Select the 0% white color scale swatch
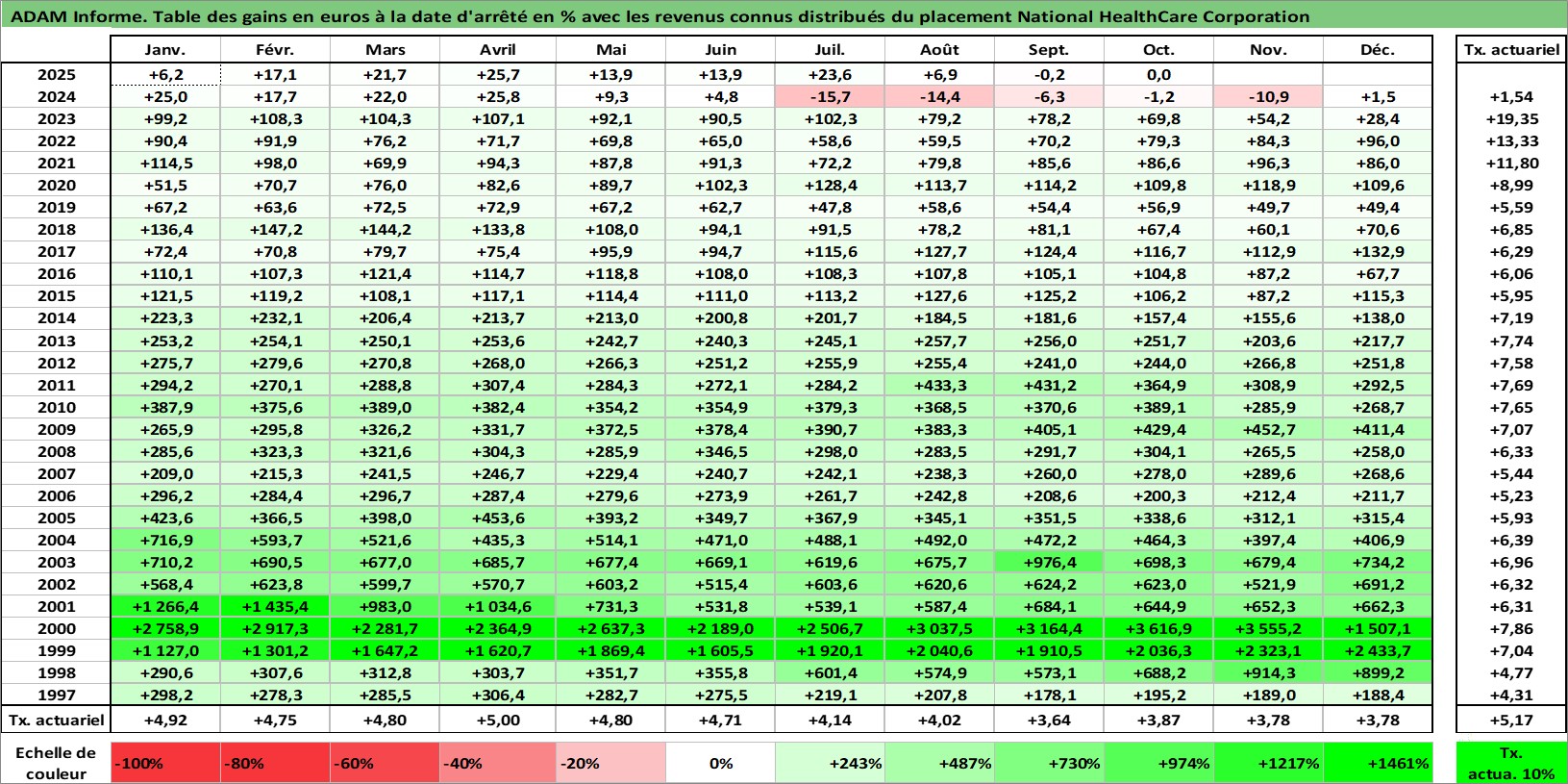Screen dimensions: 1568x784 pos(721,763)
